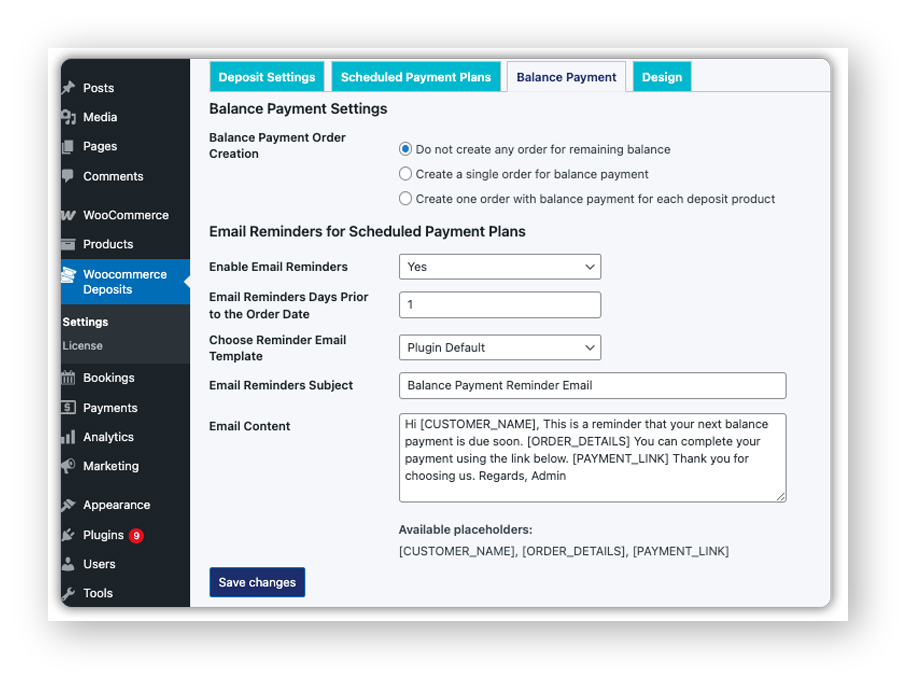Select the Balance Payment tab
Screen dimensions: 904x677
pos(566,77)
